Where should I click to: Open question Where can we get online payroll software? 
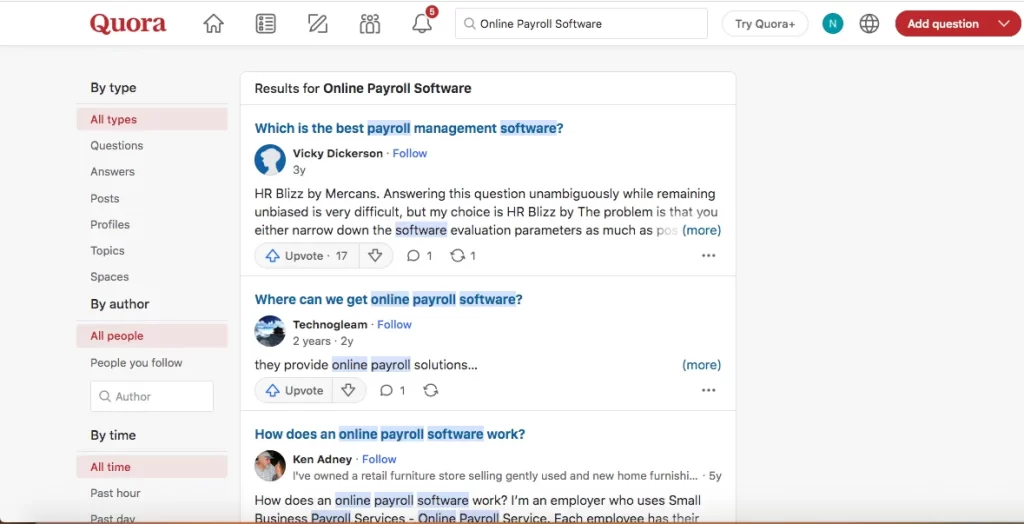point(389,299)
